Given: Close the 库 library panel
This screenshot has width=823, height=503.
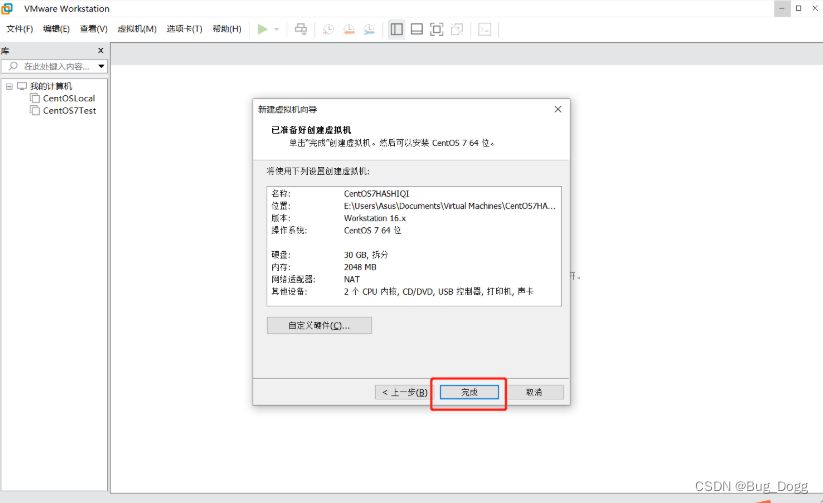Looking at the screenshot, I should pos(101,50).
